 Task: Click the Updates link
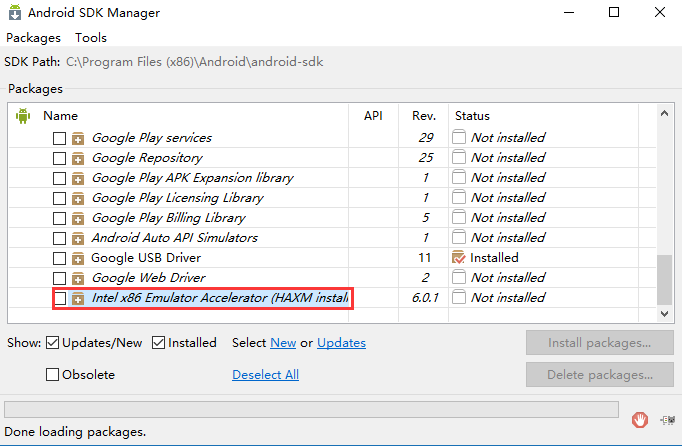tap(341, 343)
